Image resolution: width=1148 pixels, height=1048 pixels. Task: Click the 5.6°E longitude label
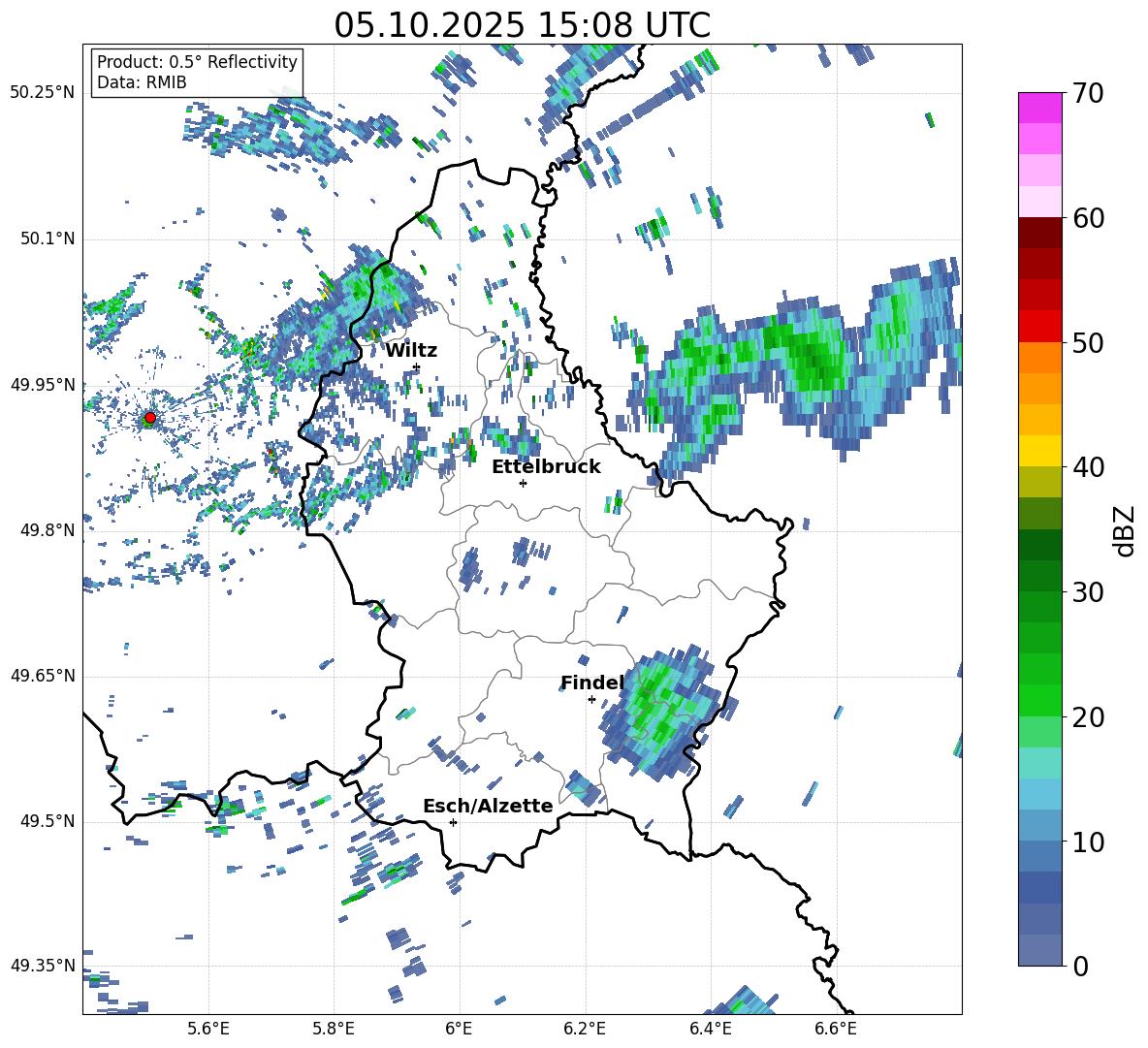[208, 1030]
